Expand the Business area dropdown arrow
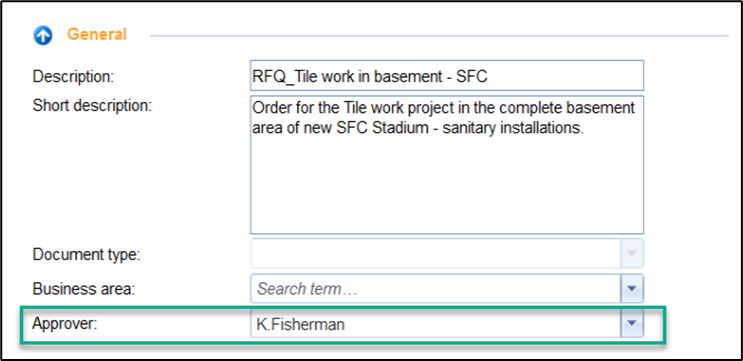The width and height of the screenshot is (743, 361). 632,289
